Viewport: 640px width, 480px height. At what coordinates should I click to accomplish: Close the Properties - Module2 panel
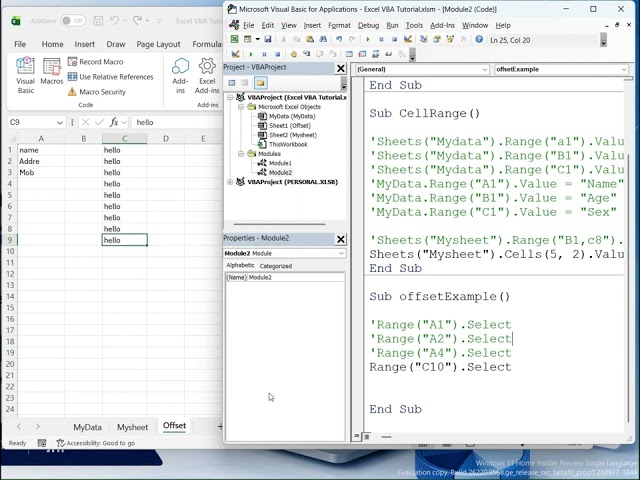click(341, 239)
